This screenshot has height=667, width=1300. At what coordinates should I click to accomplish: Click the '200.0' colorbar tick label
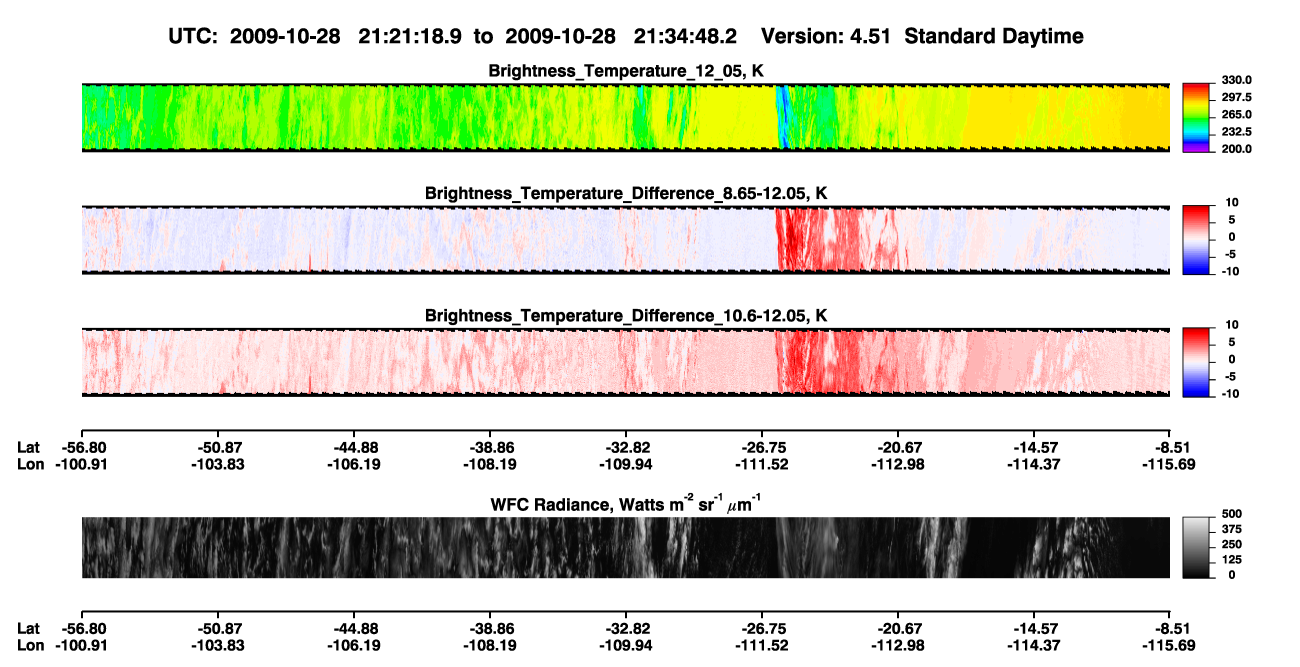1235,149
